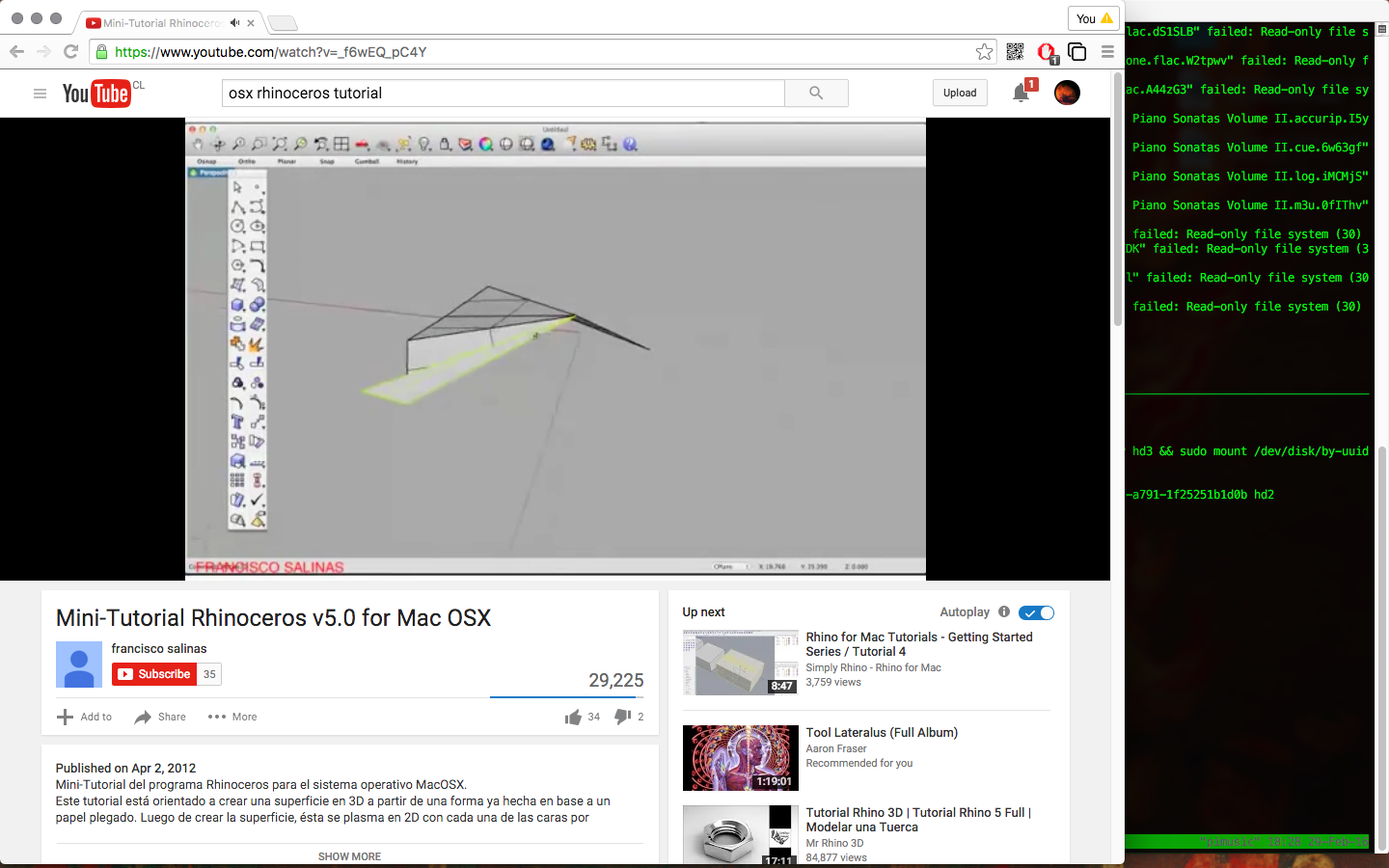This screenshot has height=868, width=1389.
Task: Click the Tool Lateralus album thumbnail
Action: (741, 758)
